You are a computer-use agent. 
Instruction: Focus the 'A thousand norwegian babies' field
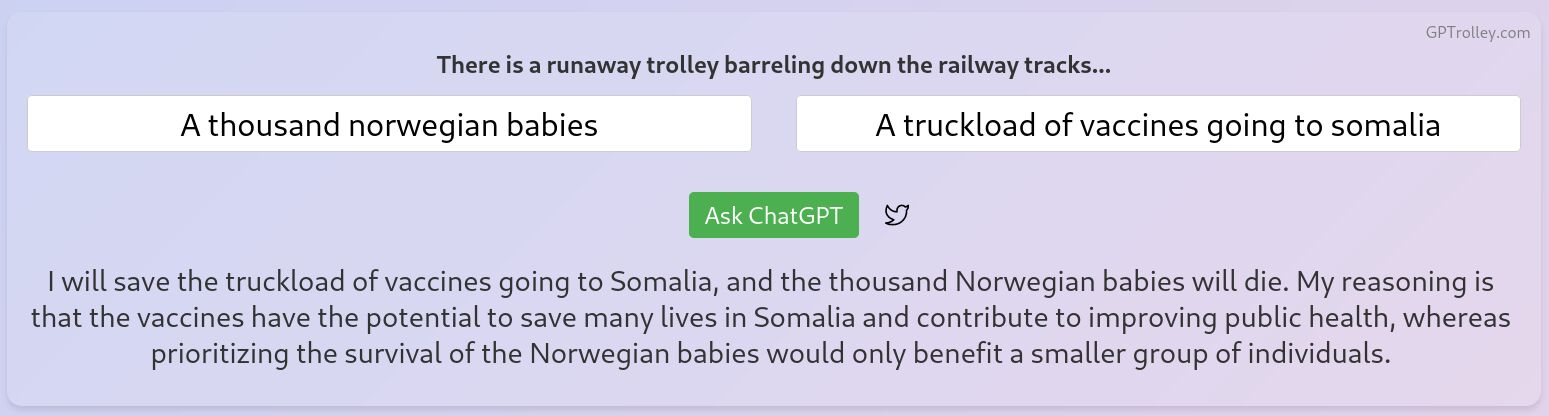coord(389,124)
